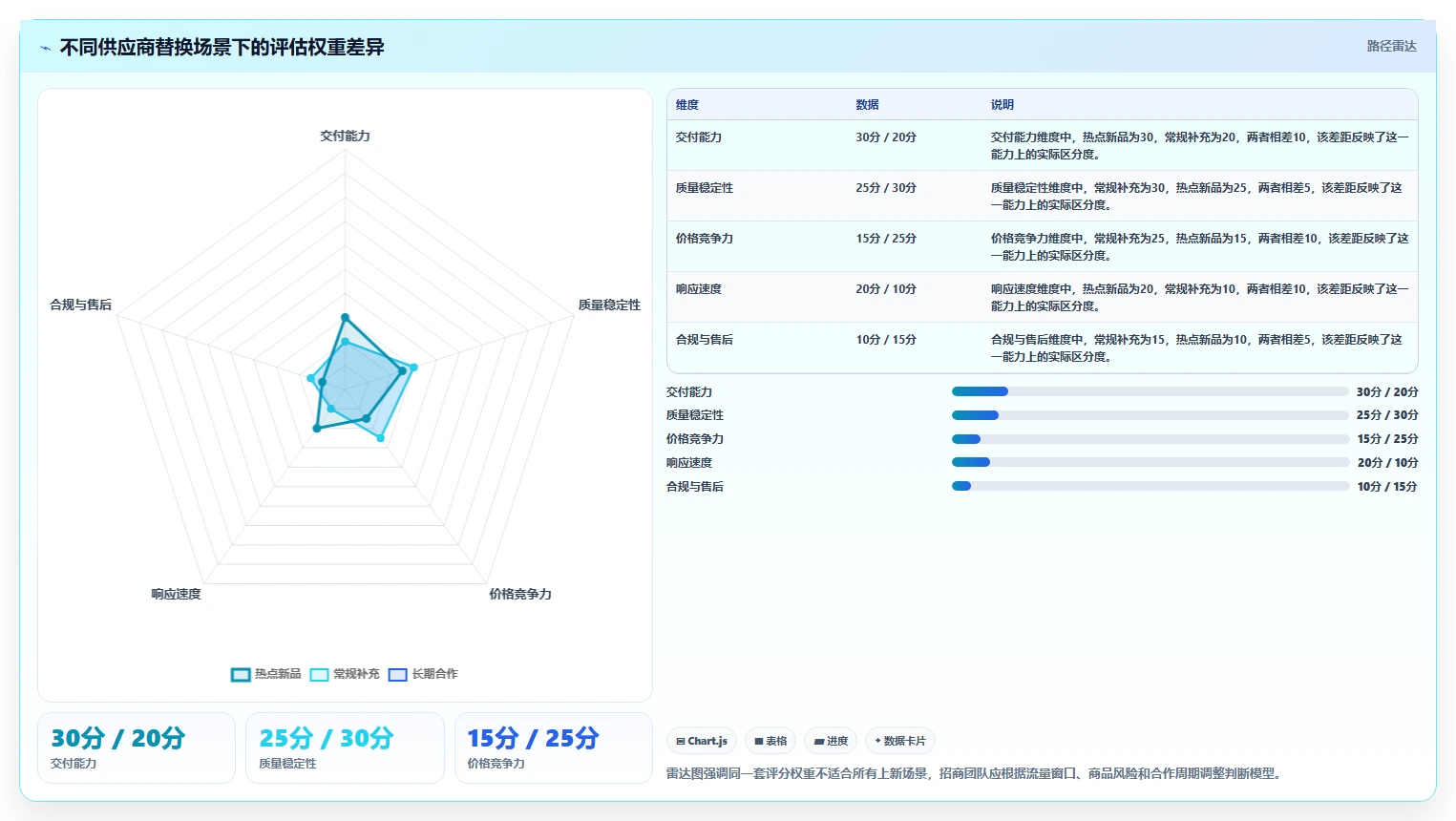This screenshot has height=821, width=1456.
Task: Click the 路径雷达 label in the header
Action: 1391,46
